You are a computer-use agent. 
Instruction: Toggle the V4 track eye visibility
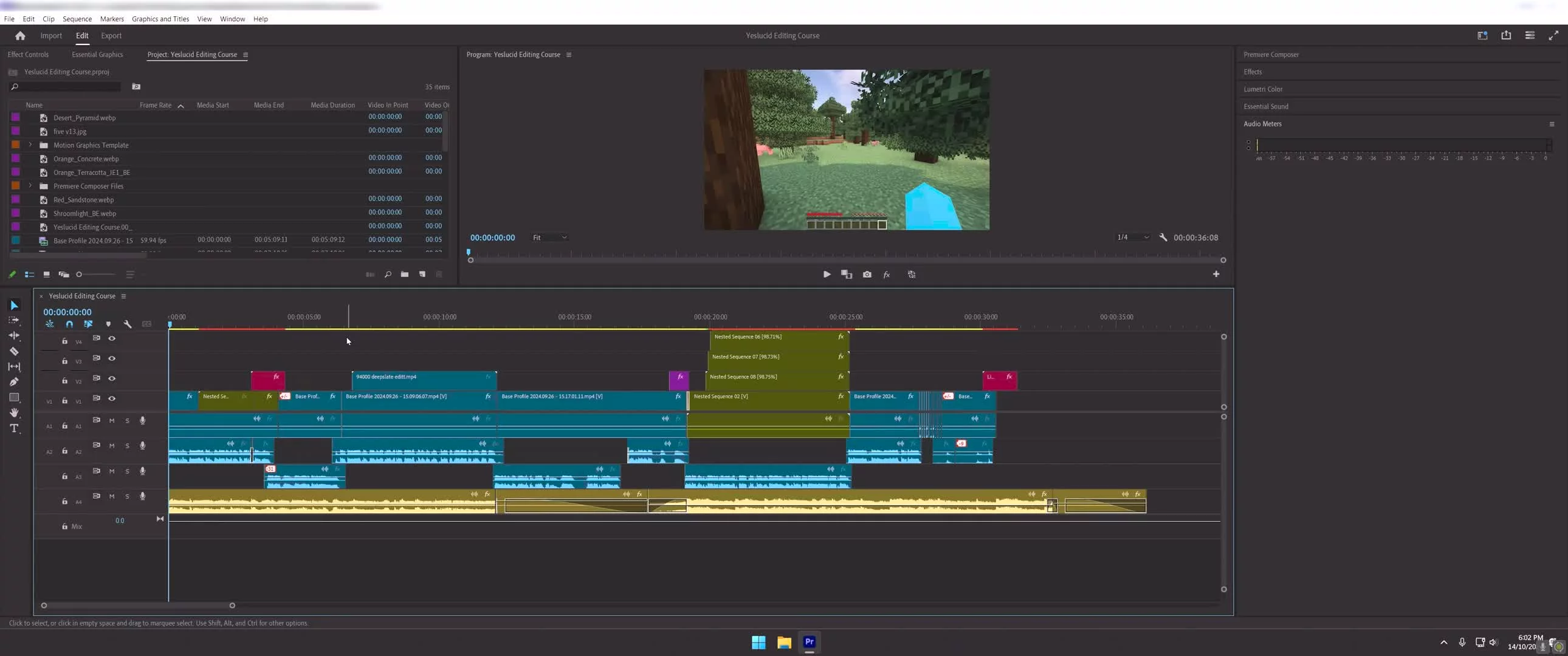(112, 338)
